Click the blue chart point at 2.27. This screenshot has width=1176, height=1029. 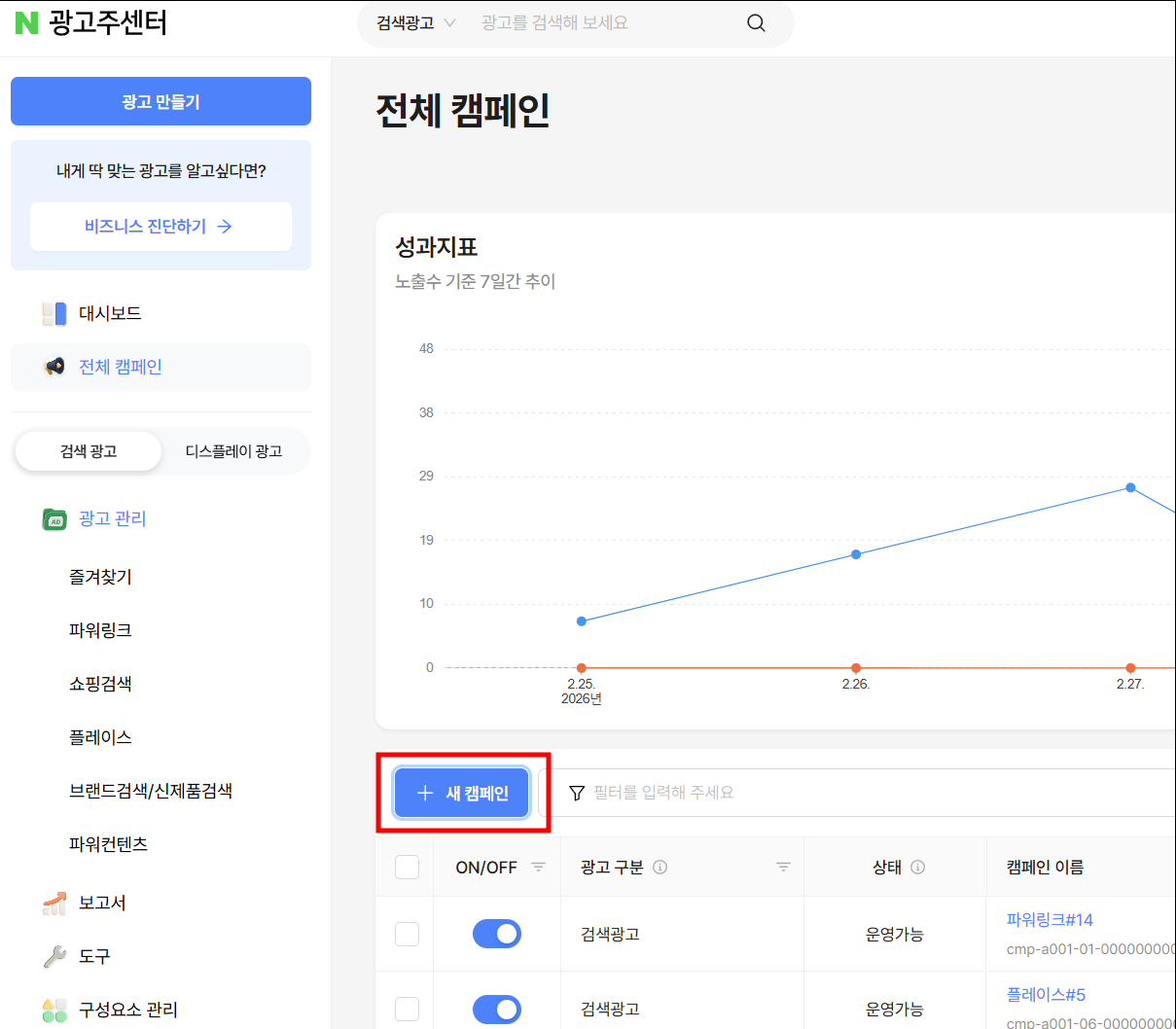[x=1130, y=487]
